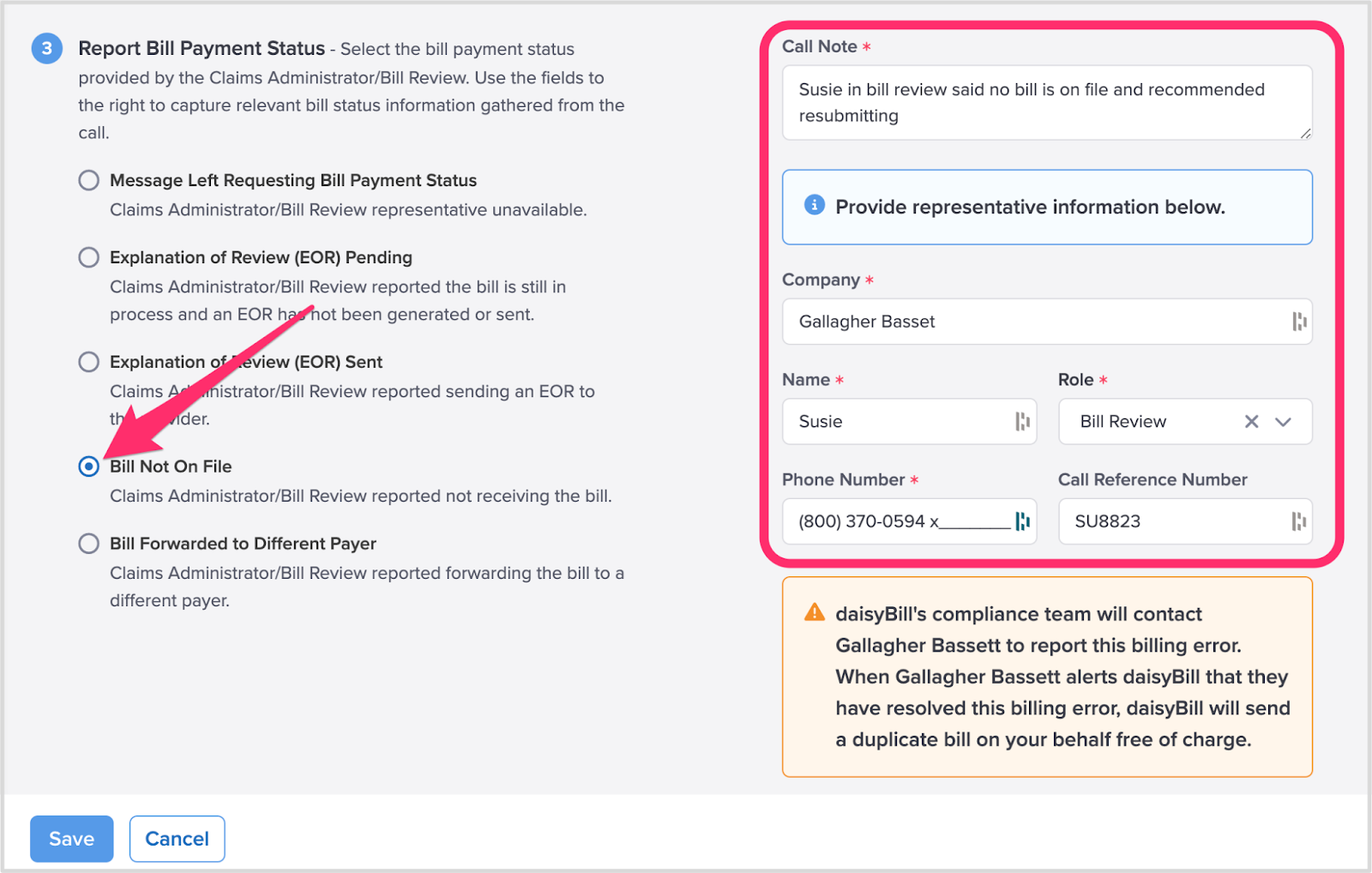
Task: Clear the Bill Review role selection
Action: (1252, 421)
